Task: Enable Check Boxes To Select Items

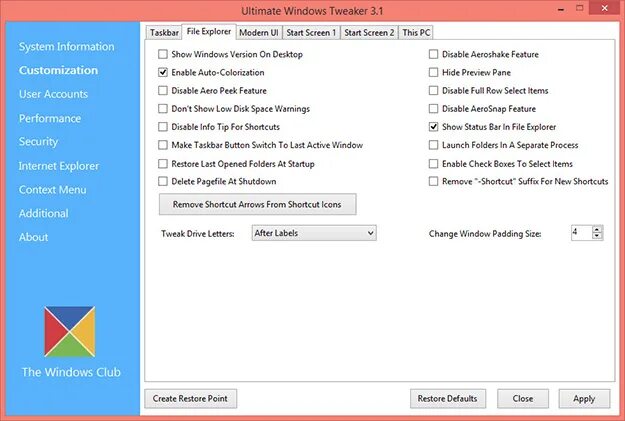Action: [433, 163]
